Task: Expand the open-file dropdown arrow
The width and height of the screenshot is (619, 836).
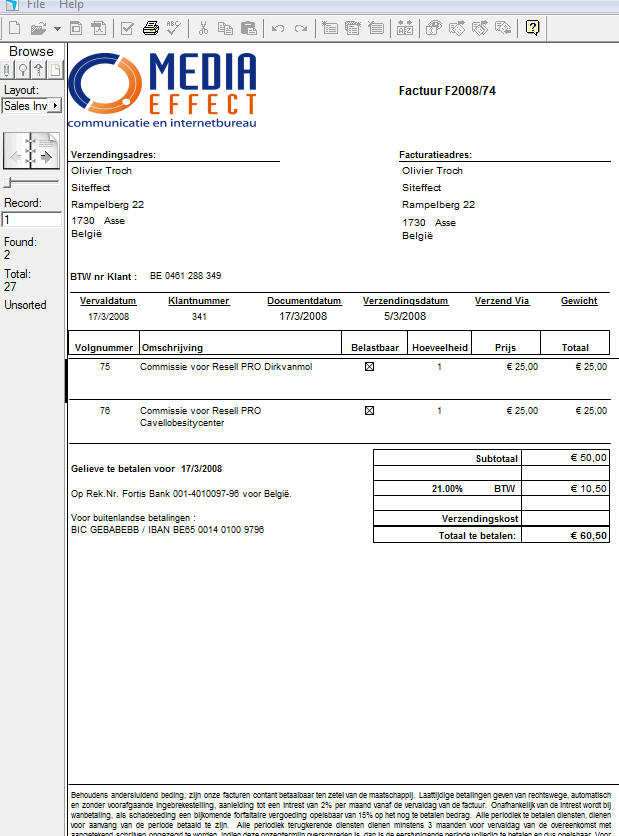Action: [x=57, y=29]
